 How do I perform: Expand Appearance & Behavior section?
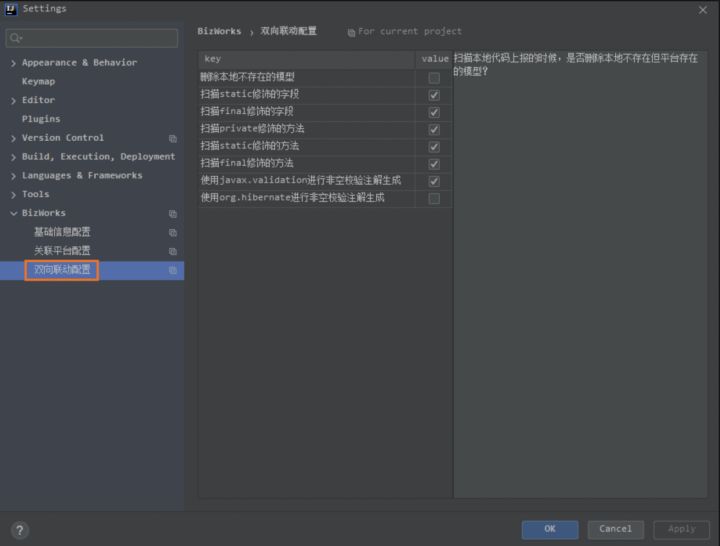(x=13, y=63)
